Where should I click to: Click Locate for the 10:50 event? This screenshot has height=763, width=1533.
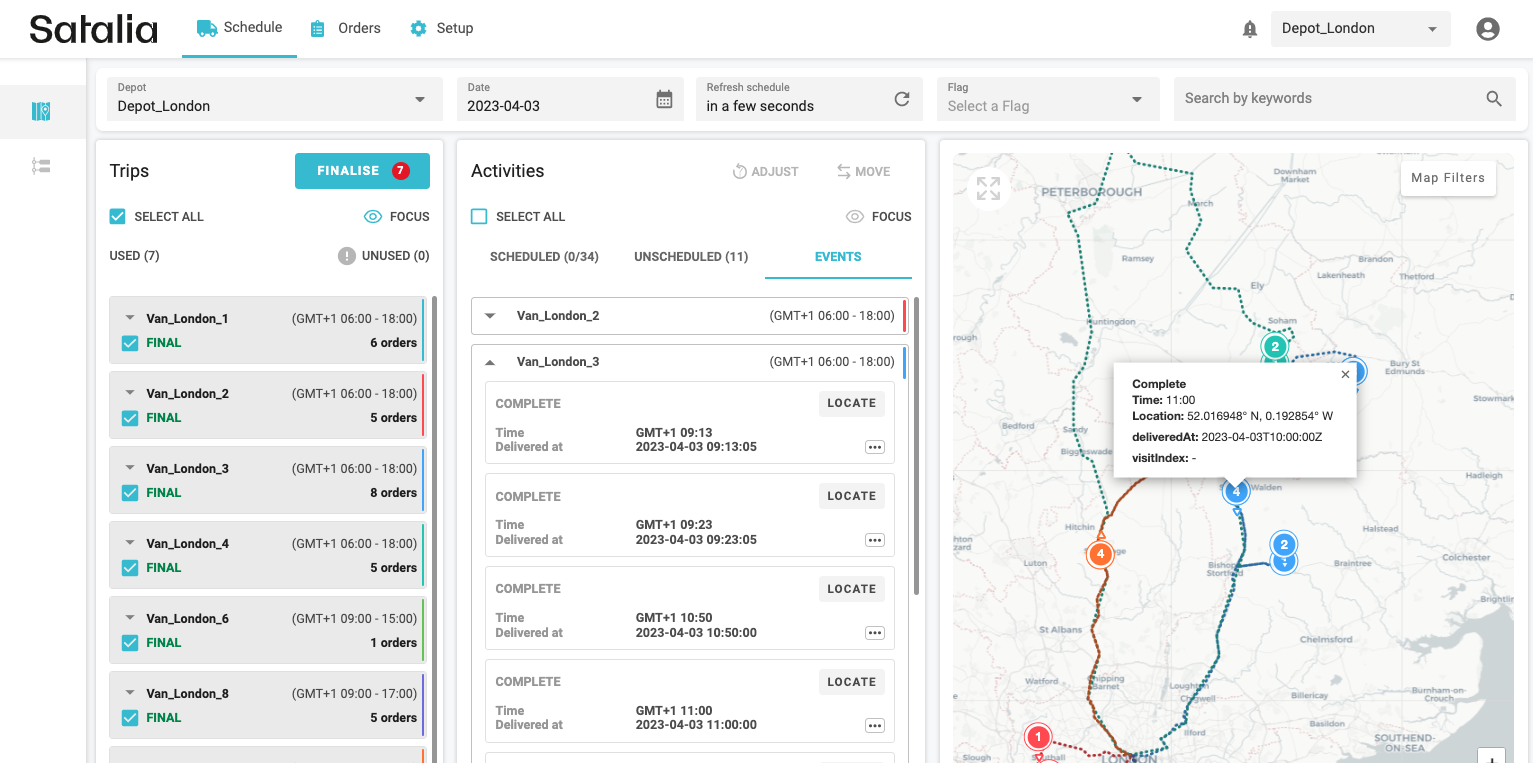[x=851, y=589]
